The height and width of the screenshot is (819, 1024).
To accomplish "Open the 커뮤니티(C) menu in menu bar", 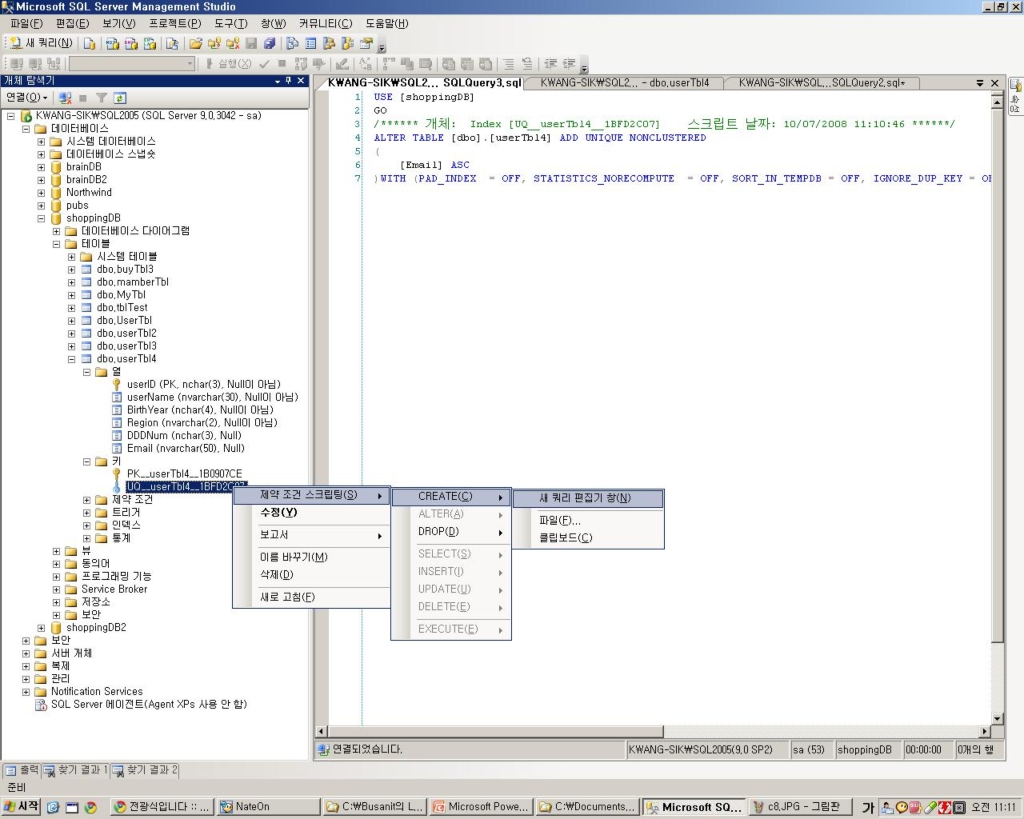I will tap(325, 24).
